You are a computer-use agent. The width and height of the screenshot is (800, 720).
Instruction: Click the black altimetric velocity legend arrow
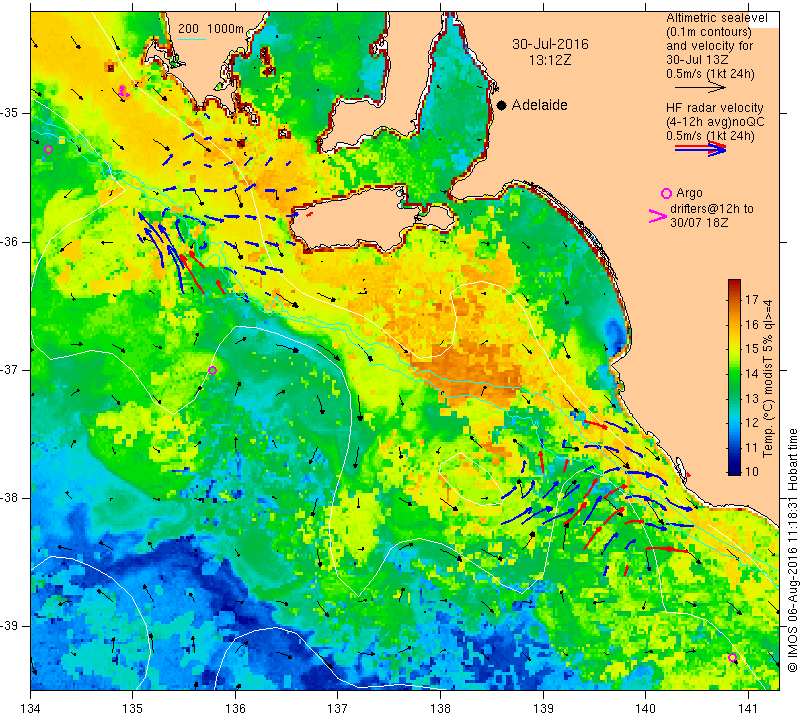coord(700,88)
